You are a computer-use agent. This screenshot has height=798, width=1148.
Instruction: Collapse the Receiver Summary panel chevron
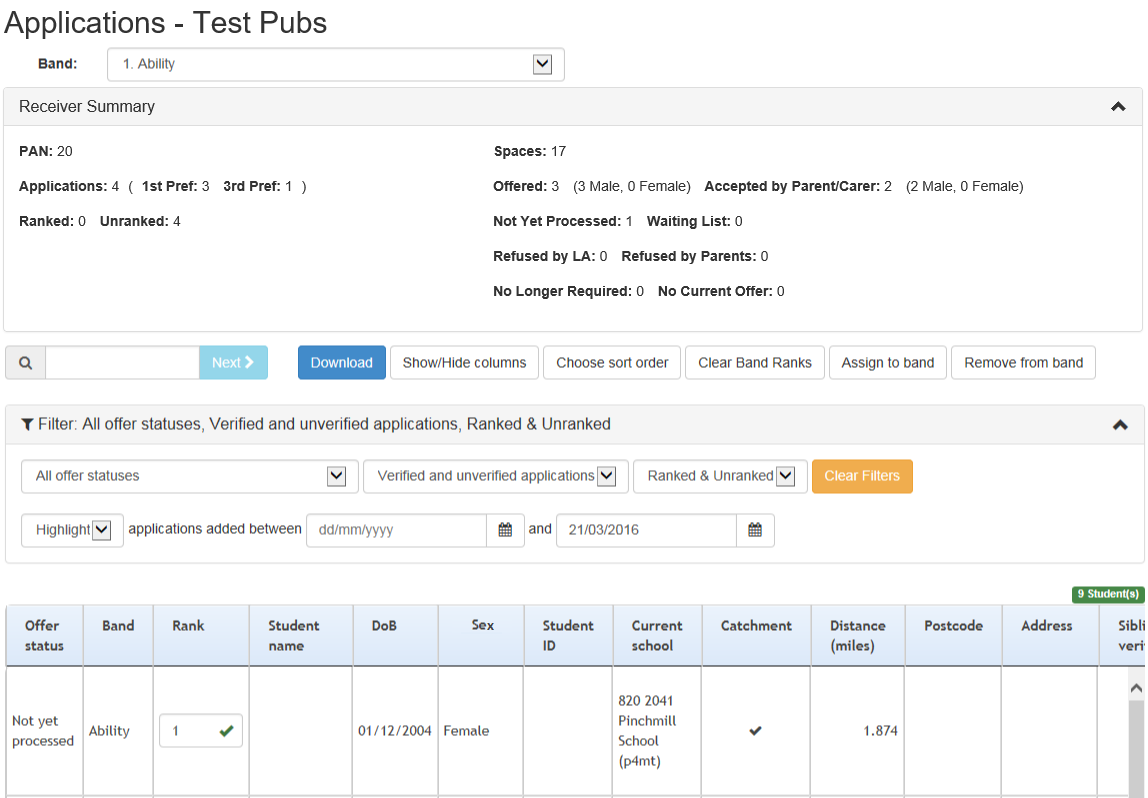click(x=1118, y=107)
